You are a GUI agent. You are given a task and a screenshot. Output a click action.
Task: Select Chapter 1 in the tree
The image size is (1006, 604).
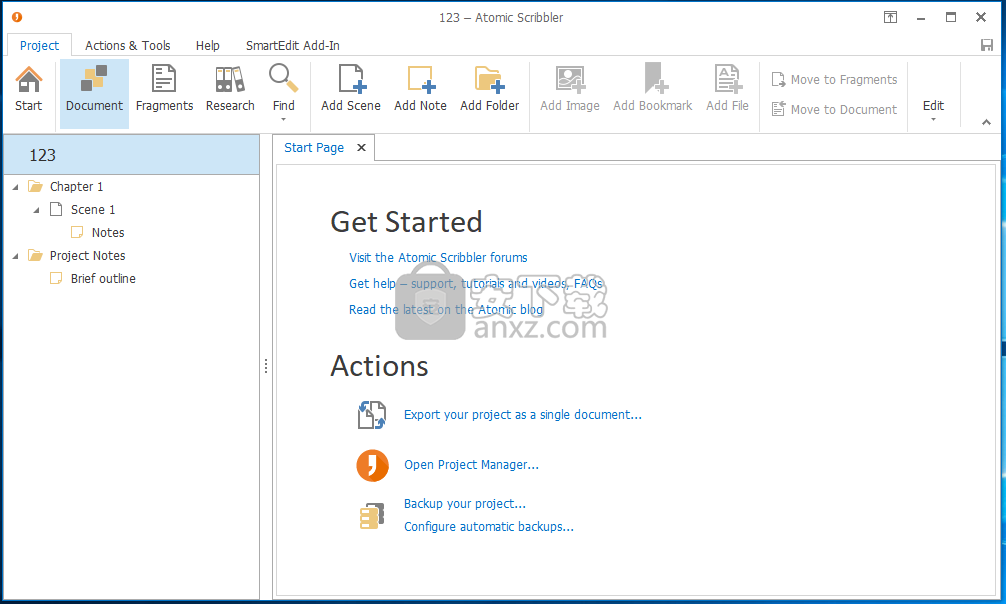[x=76, y=187]
